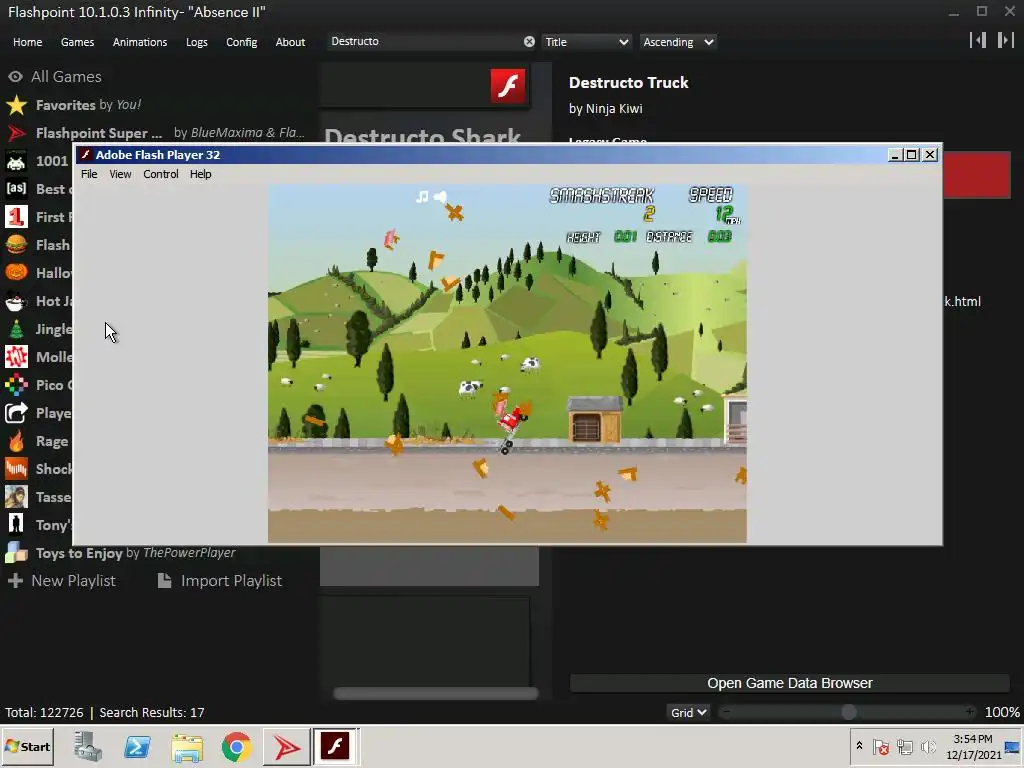
Task: Open File Explorer from taskbar
Action: pos(187,747)
